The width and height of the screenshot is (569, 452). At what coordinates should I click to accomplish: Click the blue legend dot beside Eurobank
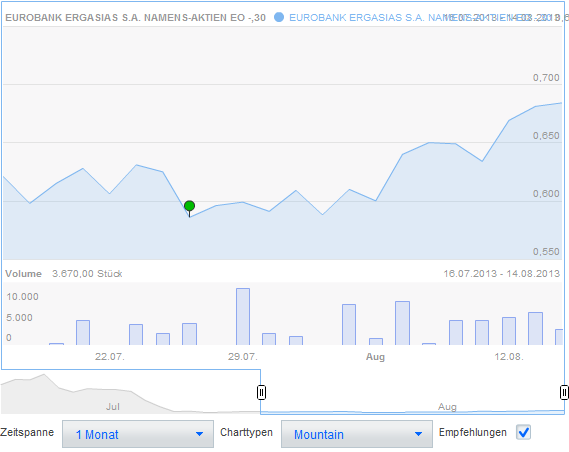(279, 17)
